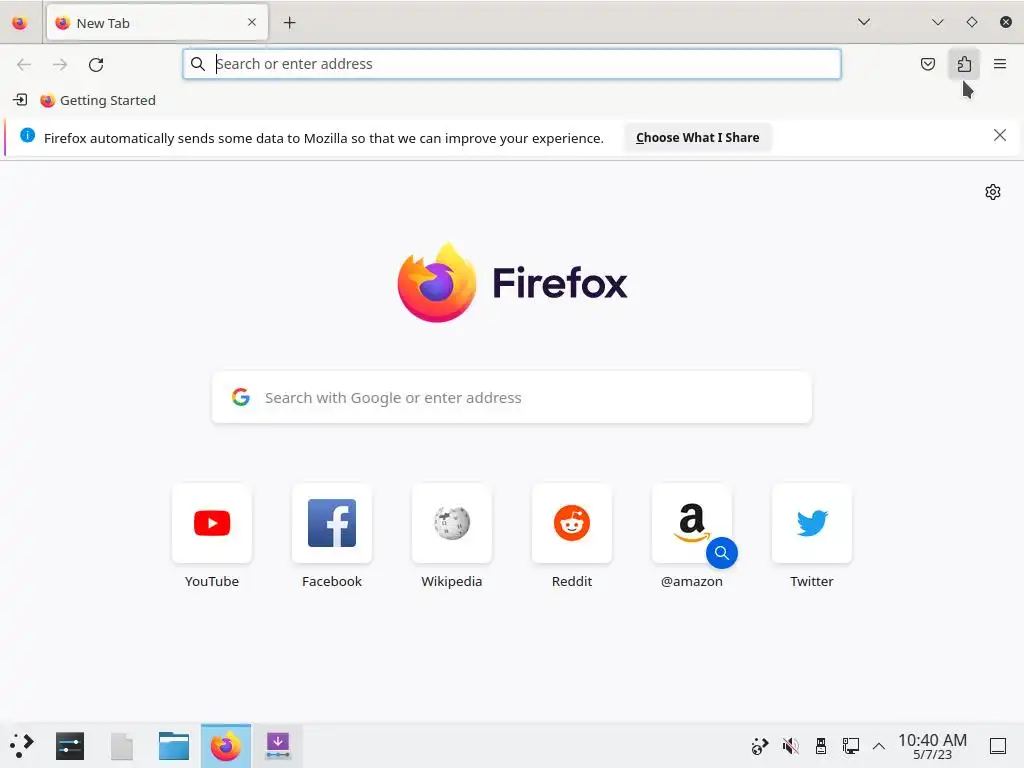Open the Save to Pocket icon
1024x768 pixels.
pos(927,64)
